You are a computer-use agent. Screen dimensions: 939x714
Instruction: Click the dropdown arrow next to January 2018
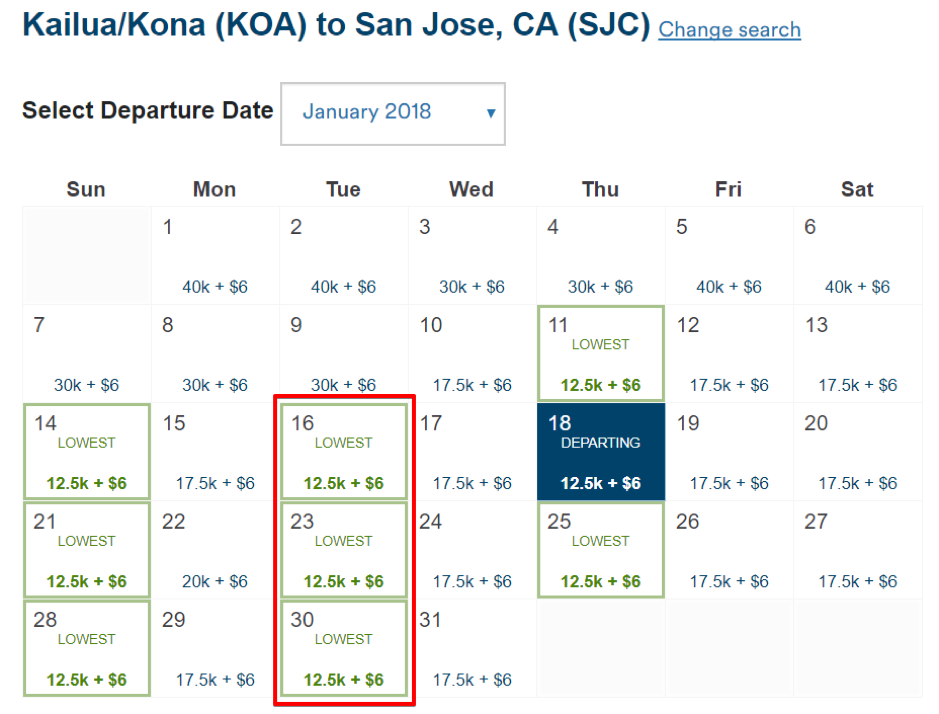491,113
